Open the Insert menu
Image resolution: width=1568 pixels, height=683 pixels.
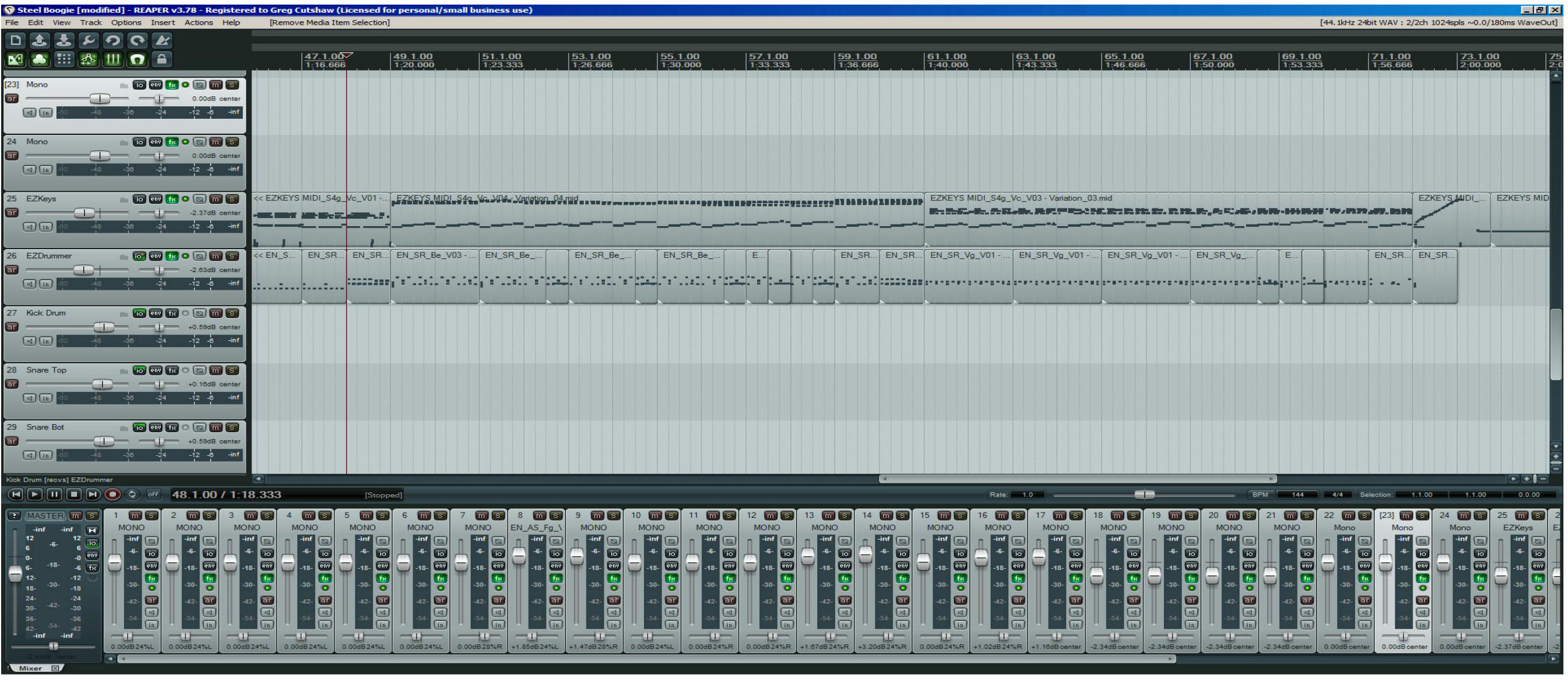[162, 22]
